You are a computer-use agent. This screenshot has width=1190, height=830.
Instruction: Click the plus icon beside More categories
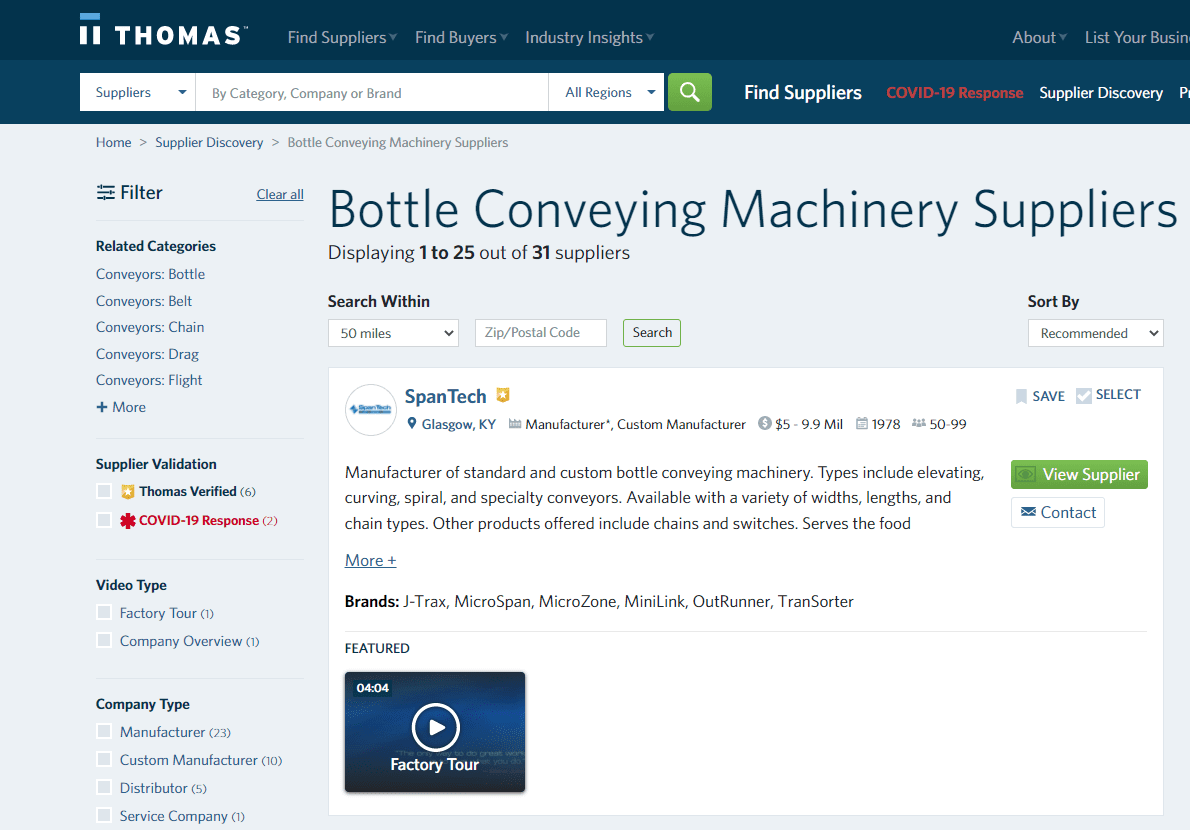click(102, 407)
